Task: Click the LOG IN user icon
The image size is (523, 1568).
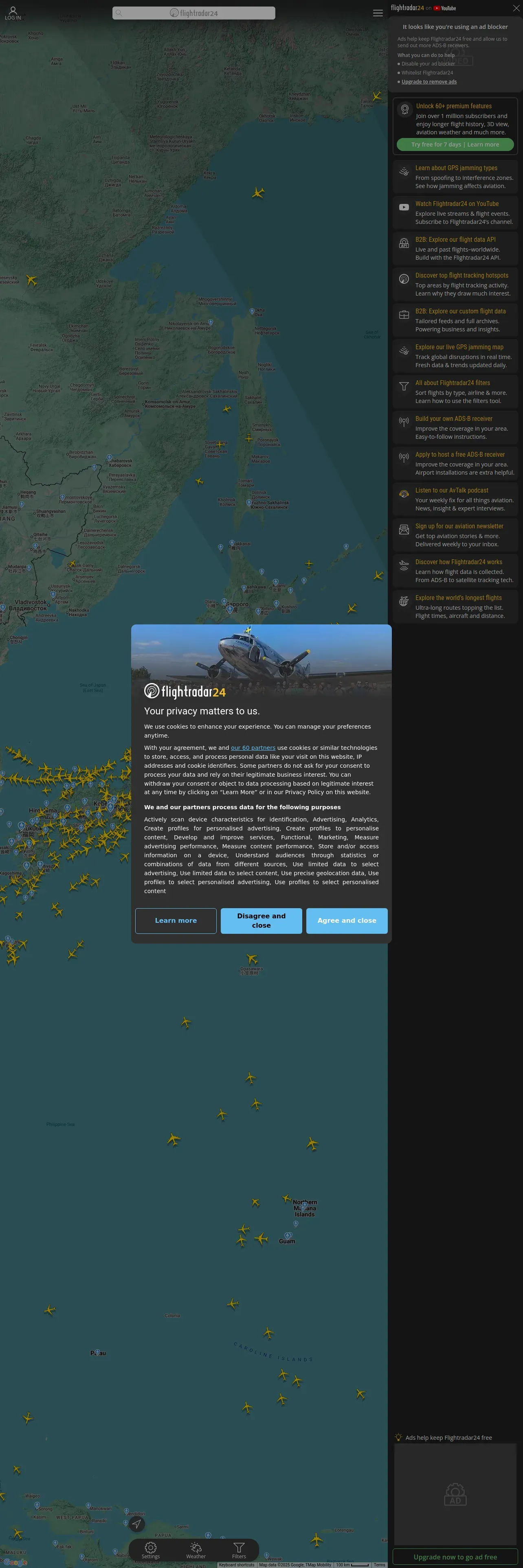Action: click(13, 13)
